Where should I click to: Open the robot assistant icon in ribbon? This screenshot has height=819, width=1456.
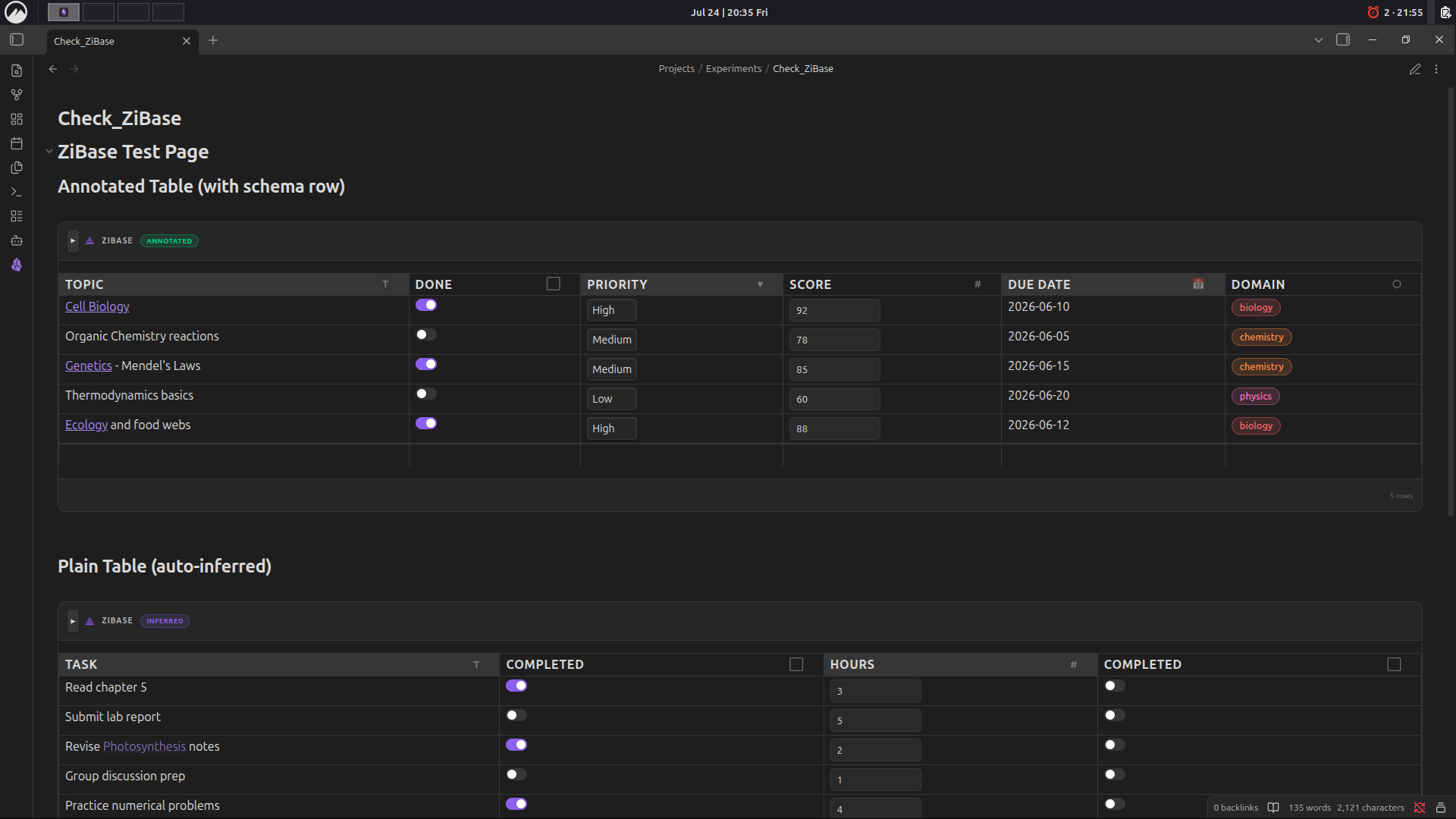(x=17, y=240)
